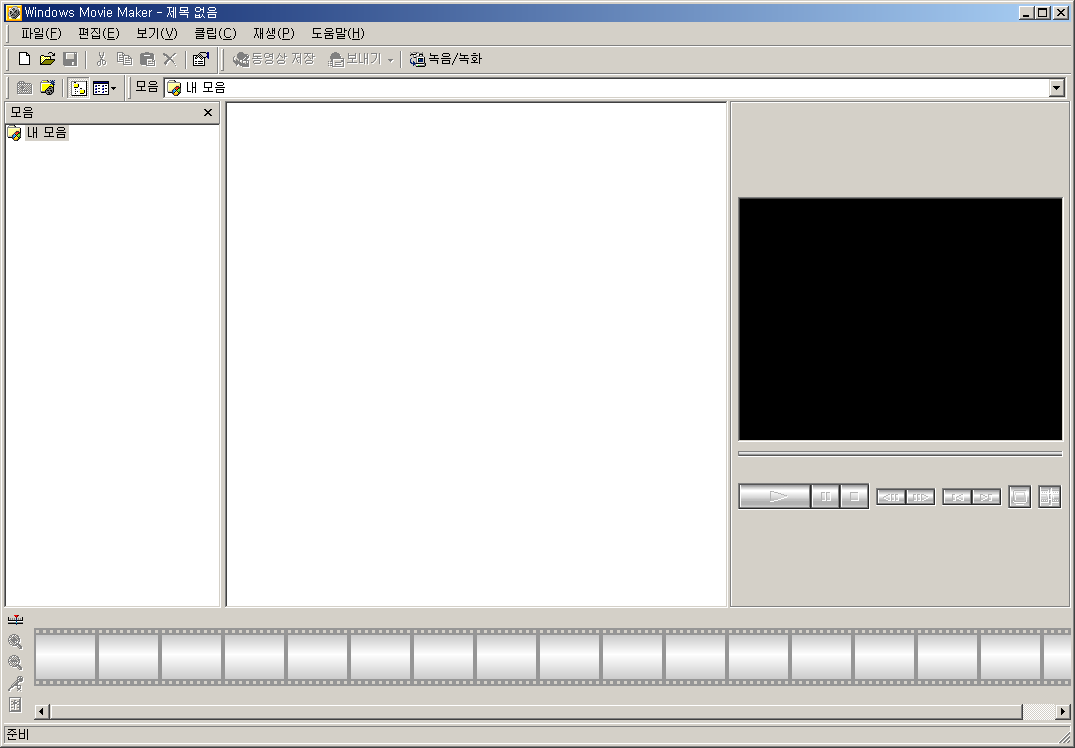Open project properties icon in toolbar
This screenshot has width=1075, height=748.
[200, 59]
